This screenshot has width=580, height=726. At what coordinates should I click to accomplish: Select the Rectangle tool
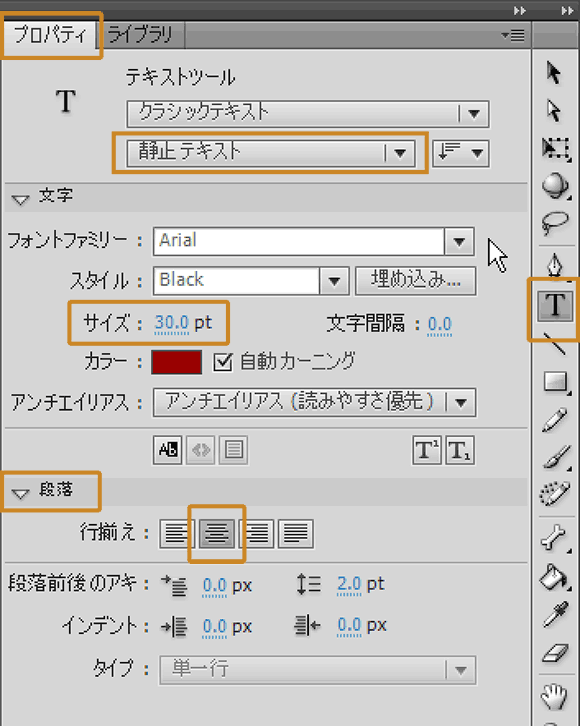(555, 382)
